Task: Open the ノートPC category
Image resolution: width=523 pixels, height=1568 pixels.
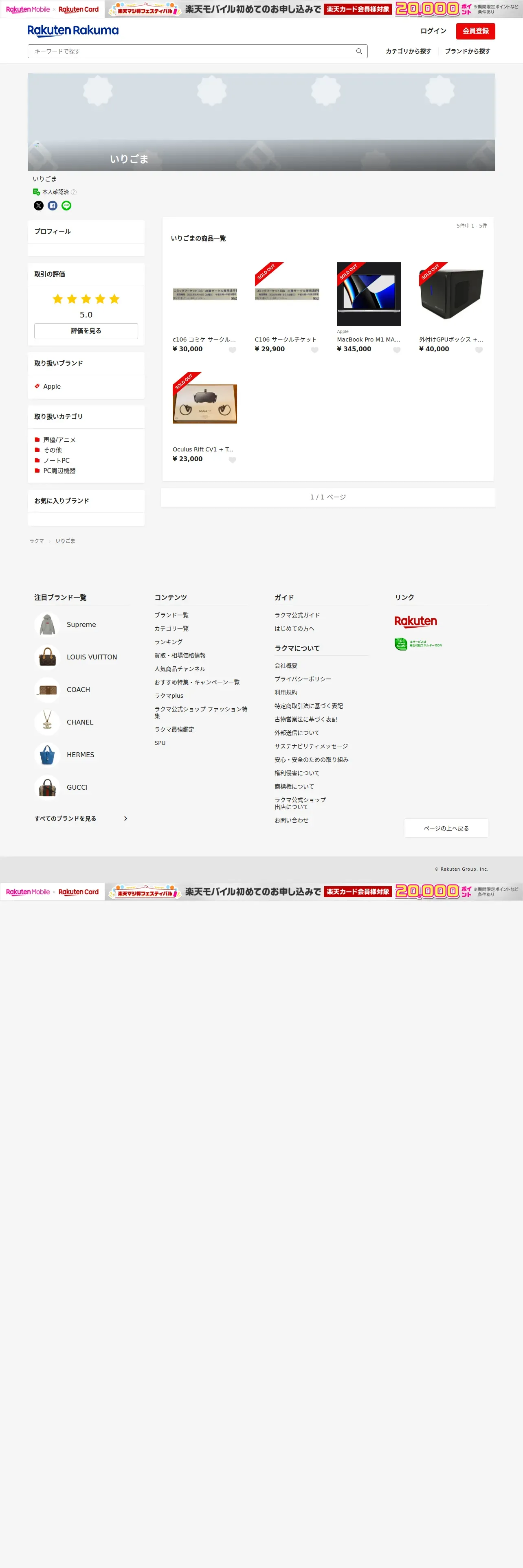Action: point(57,461)
